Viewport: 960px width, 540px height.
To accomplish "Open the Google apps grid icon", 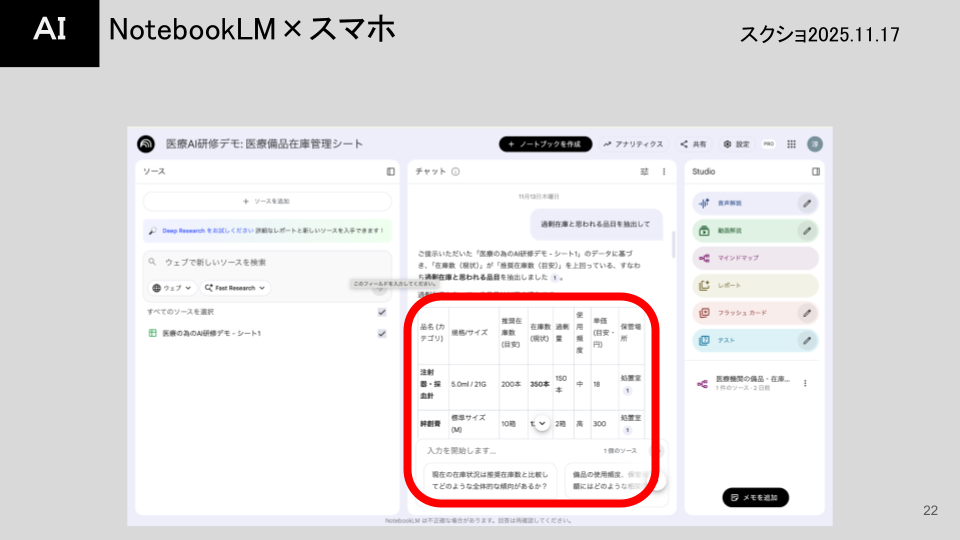I will 792,144.
